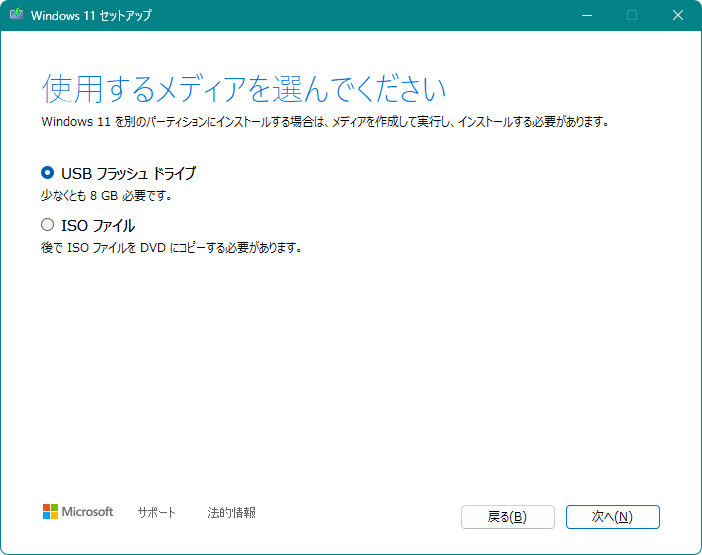Open the 法的情報 link

(231, 512)
